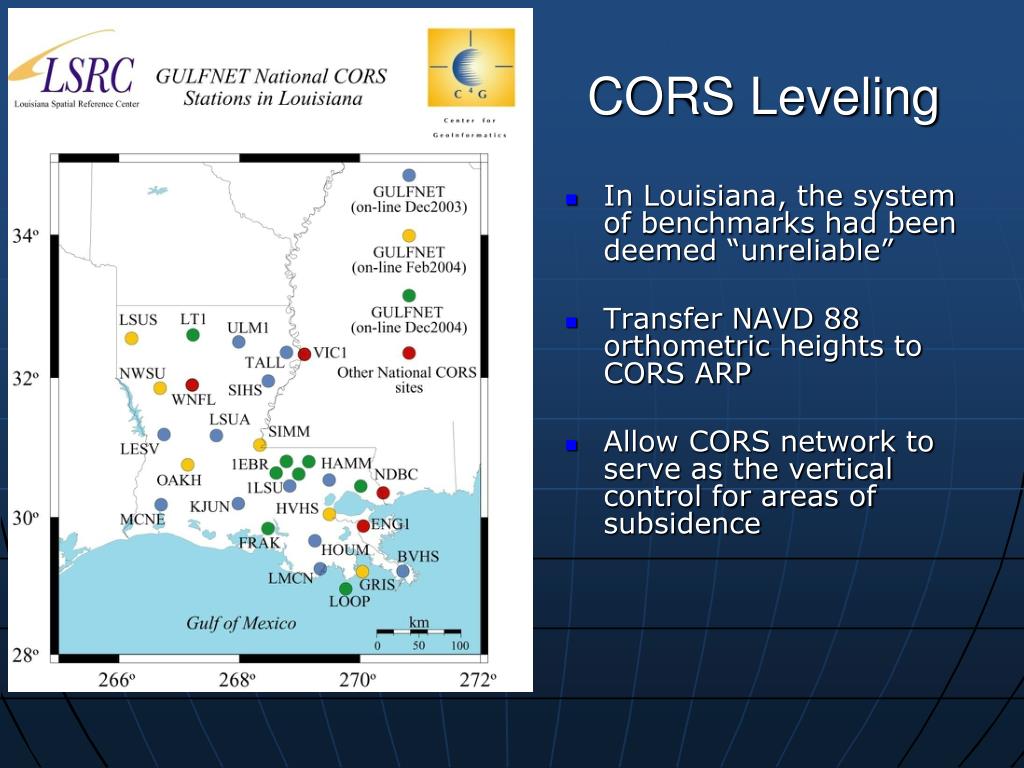The image size is (1024, 768).
Task: Pick the yellow legend dot for Feb2004
Action: click(409, 236)
